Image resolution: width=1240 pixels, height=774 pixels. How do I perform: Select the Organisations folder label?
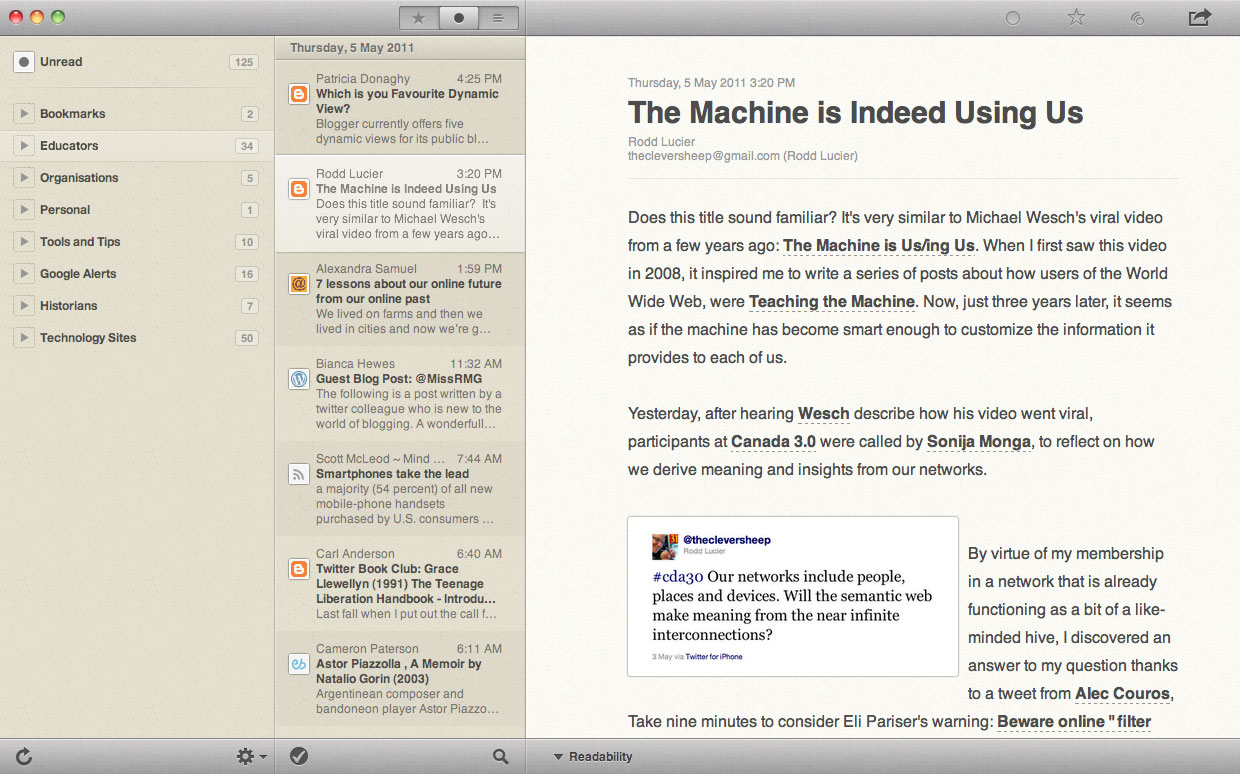click(79, 178)
